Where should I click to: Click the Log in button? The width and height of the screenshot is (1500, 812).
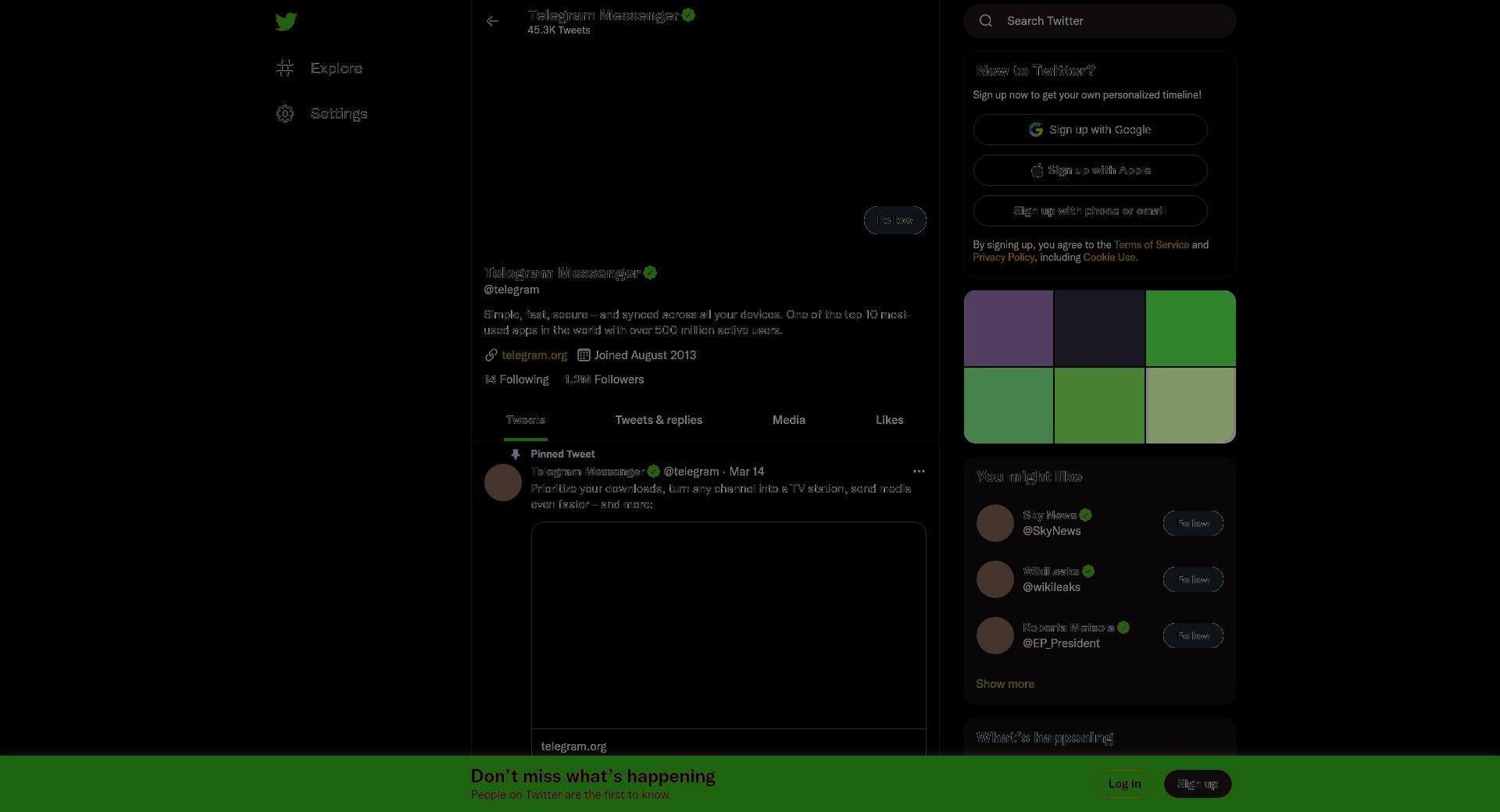pos(1124,784)
